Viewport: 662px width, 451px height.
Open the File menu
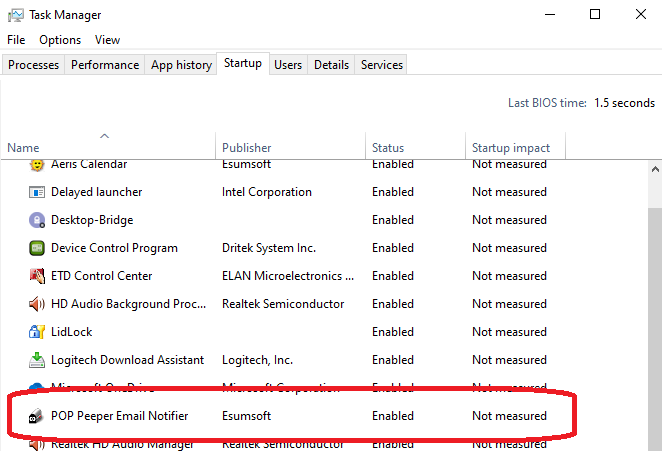point(16,40)
